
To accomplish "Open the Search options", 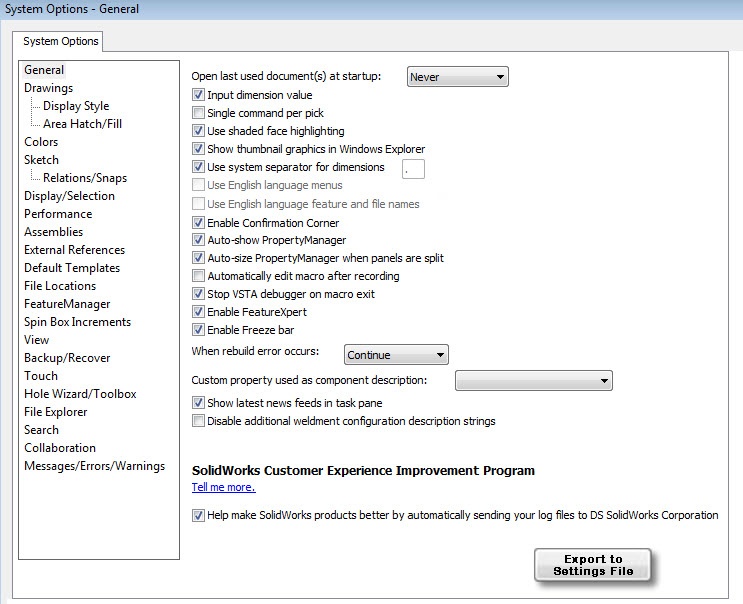I will coord(42,430).
